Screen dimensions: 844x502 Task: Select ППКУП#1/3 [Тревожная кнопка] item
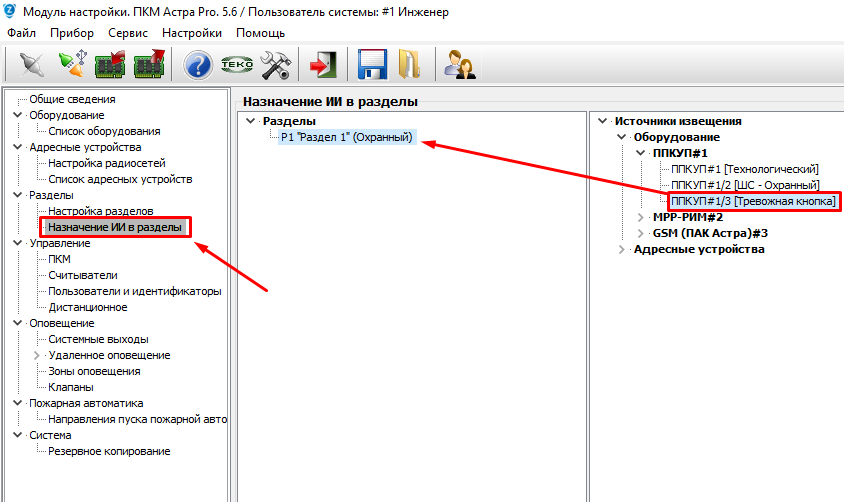[753, 201]
